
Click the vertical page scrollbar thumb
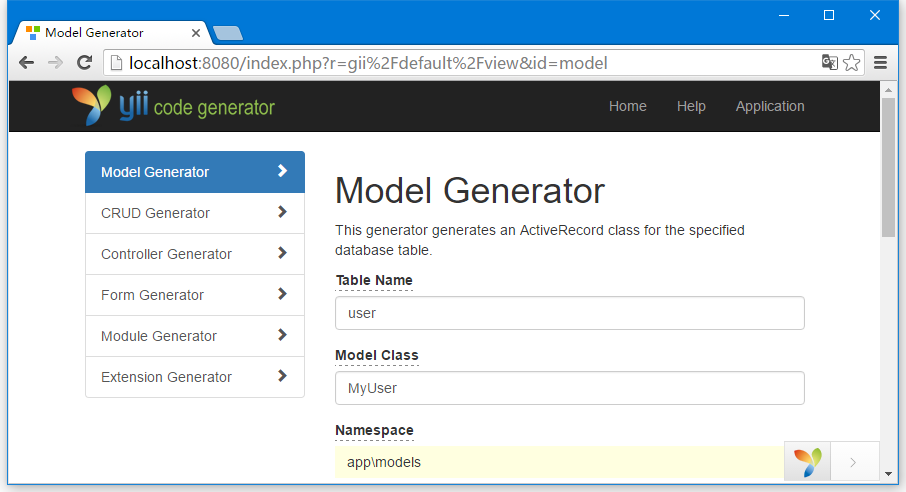[x=888, y=168]
